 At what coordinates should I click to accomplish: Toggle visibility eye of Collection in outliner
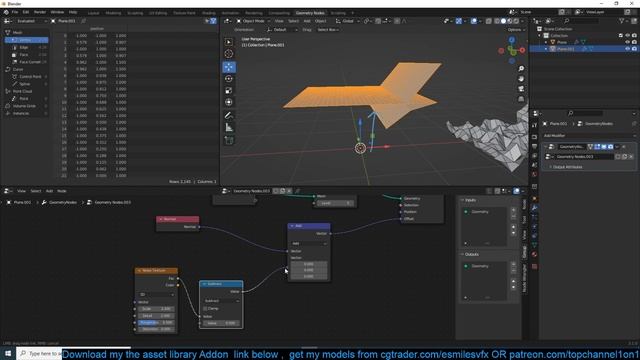pos(627,36)
